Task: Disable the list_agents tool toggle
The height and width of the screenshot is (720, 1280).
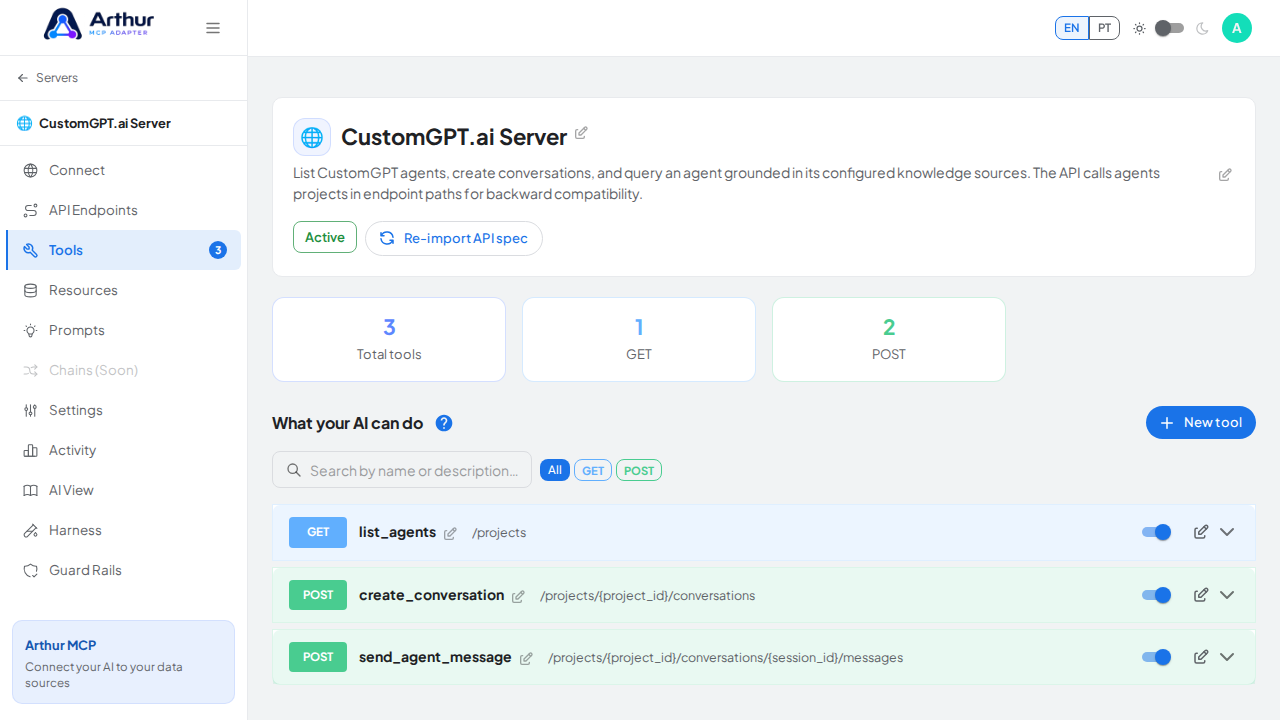Action: [1156, 532]
